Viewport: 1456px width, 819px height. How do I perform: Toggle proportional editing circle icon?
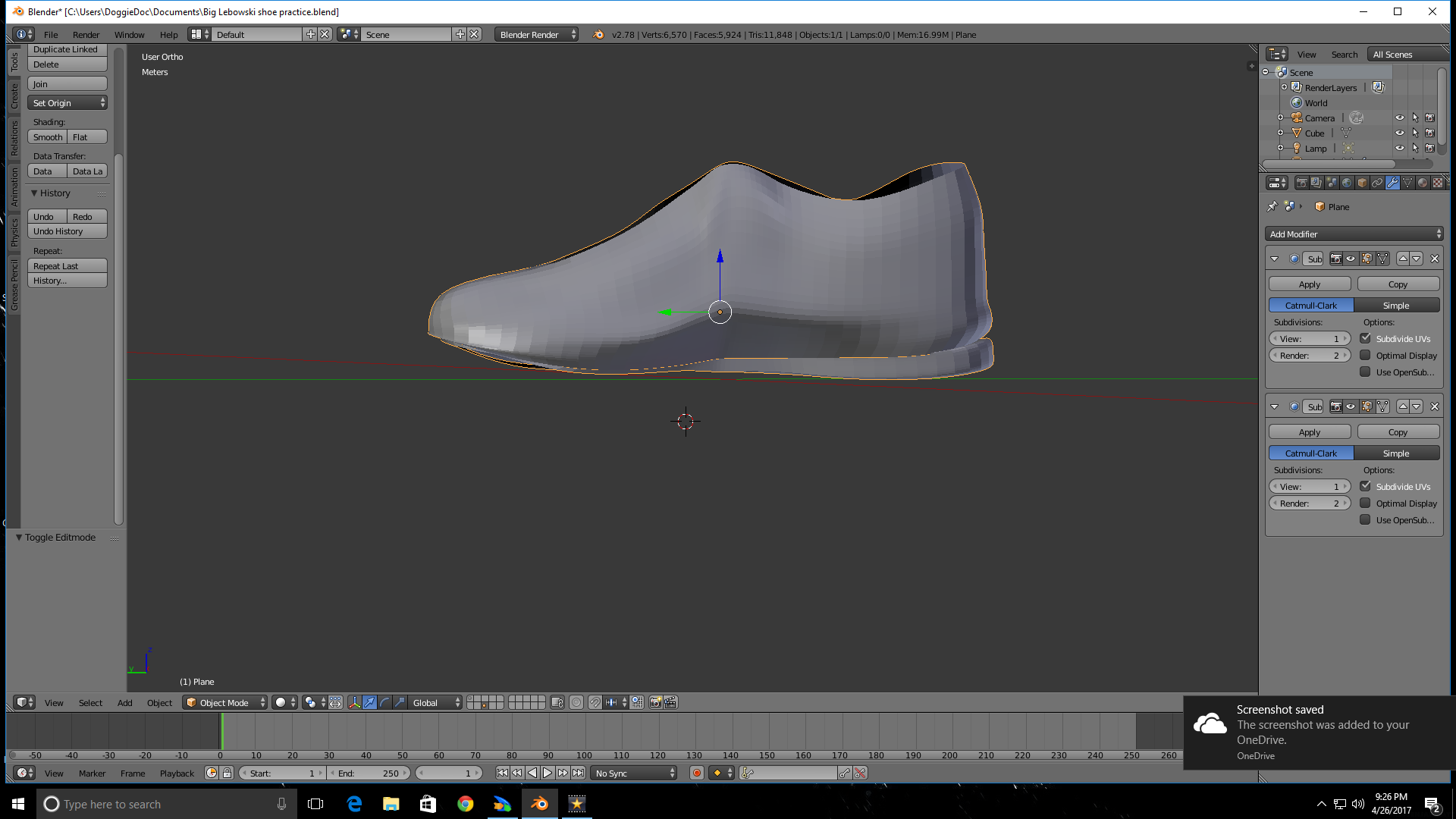click(576, 703)
